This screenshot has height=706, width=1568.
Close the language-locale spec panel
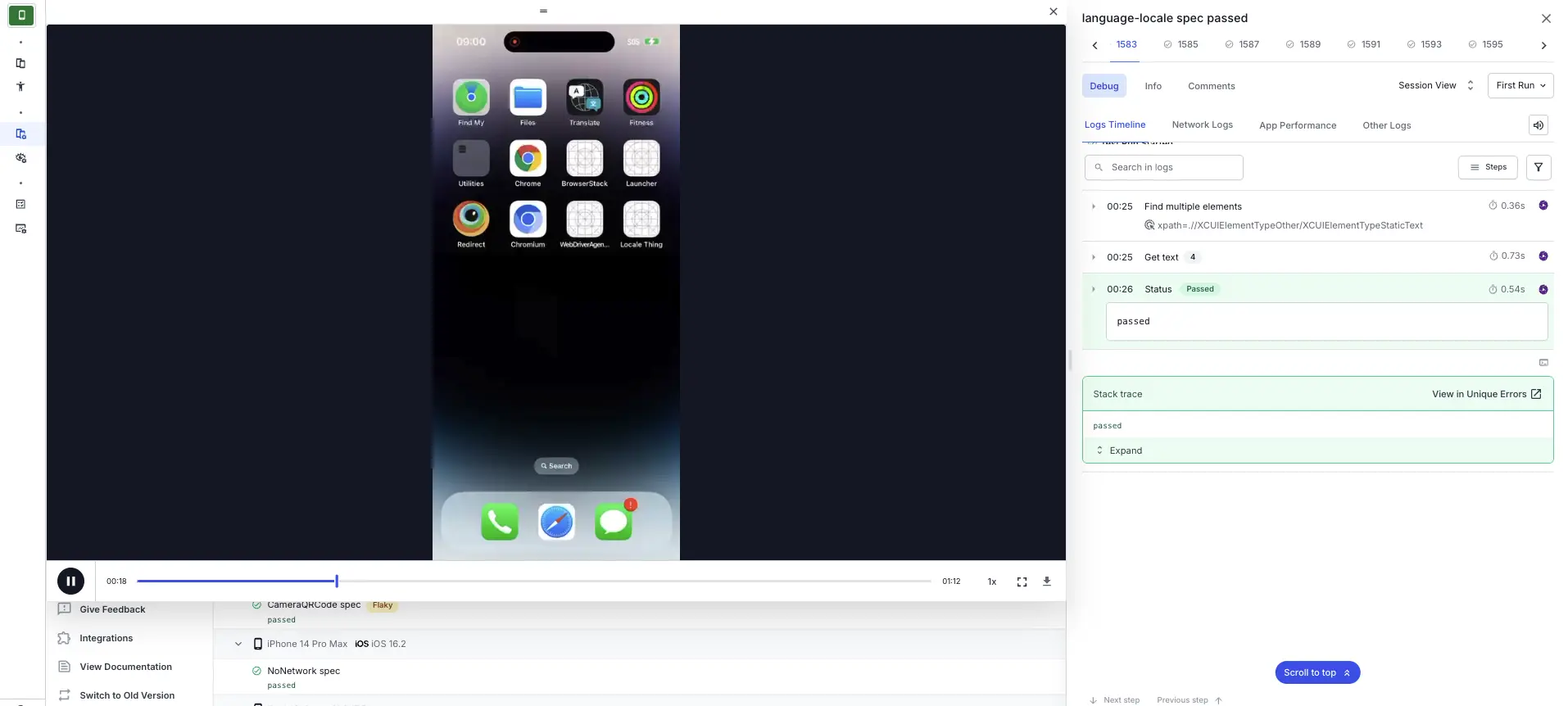[1545, 19]
